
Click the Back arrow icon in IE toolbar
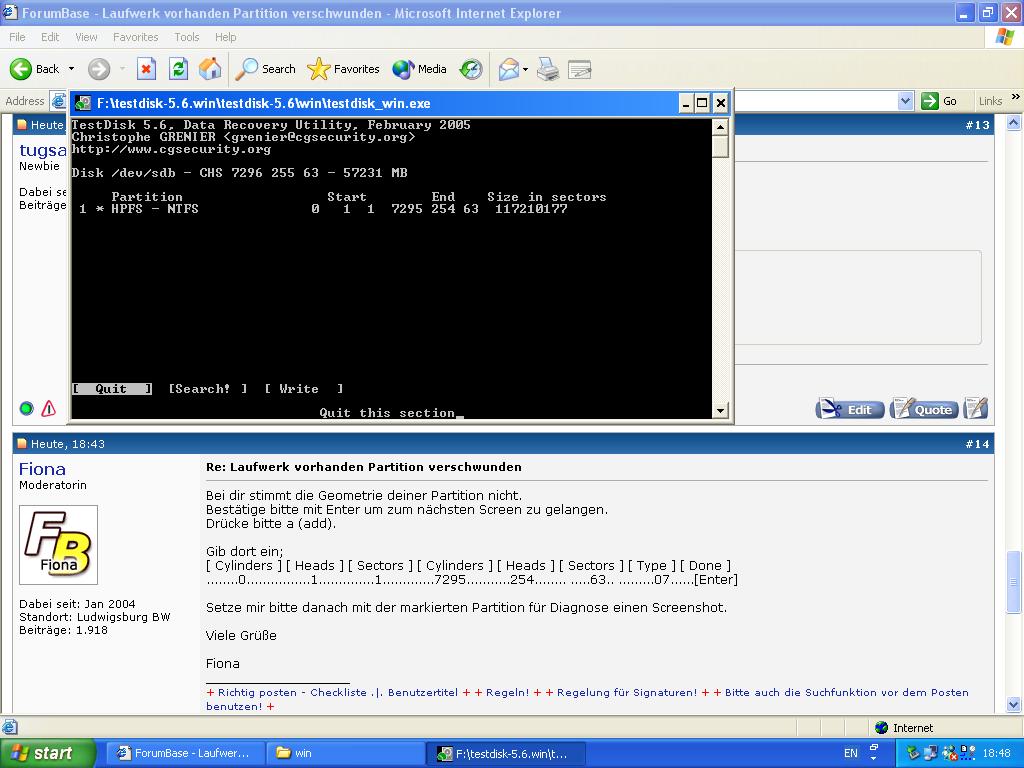pos(21,69)
